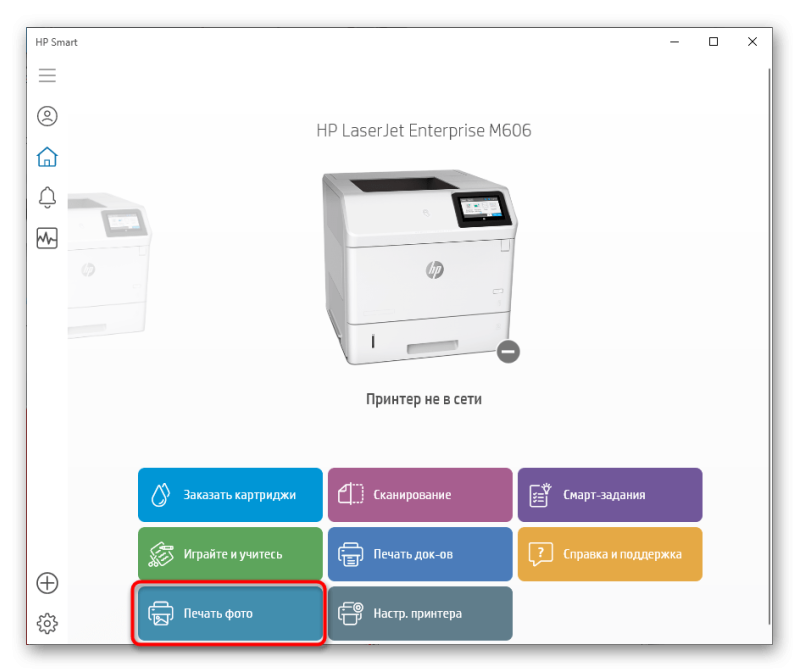The width and height of the screenshot is (800, 672).
Task: Click the question bubble icon in Справка tile
Action: click(540, 554)
